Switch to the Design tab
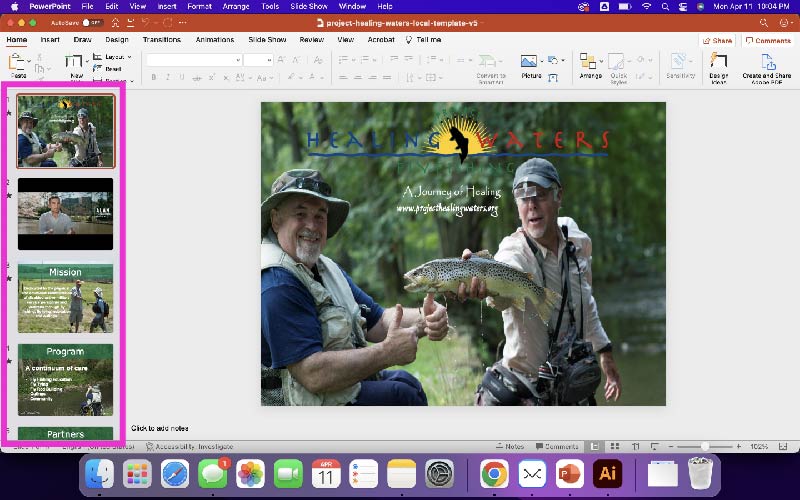Image resolution: width=800 pixels, height=500 pixels. (x=117, y=39)
